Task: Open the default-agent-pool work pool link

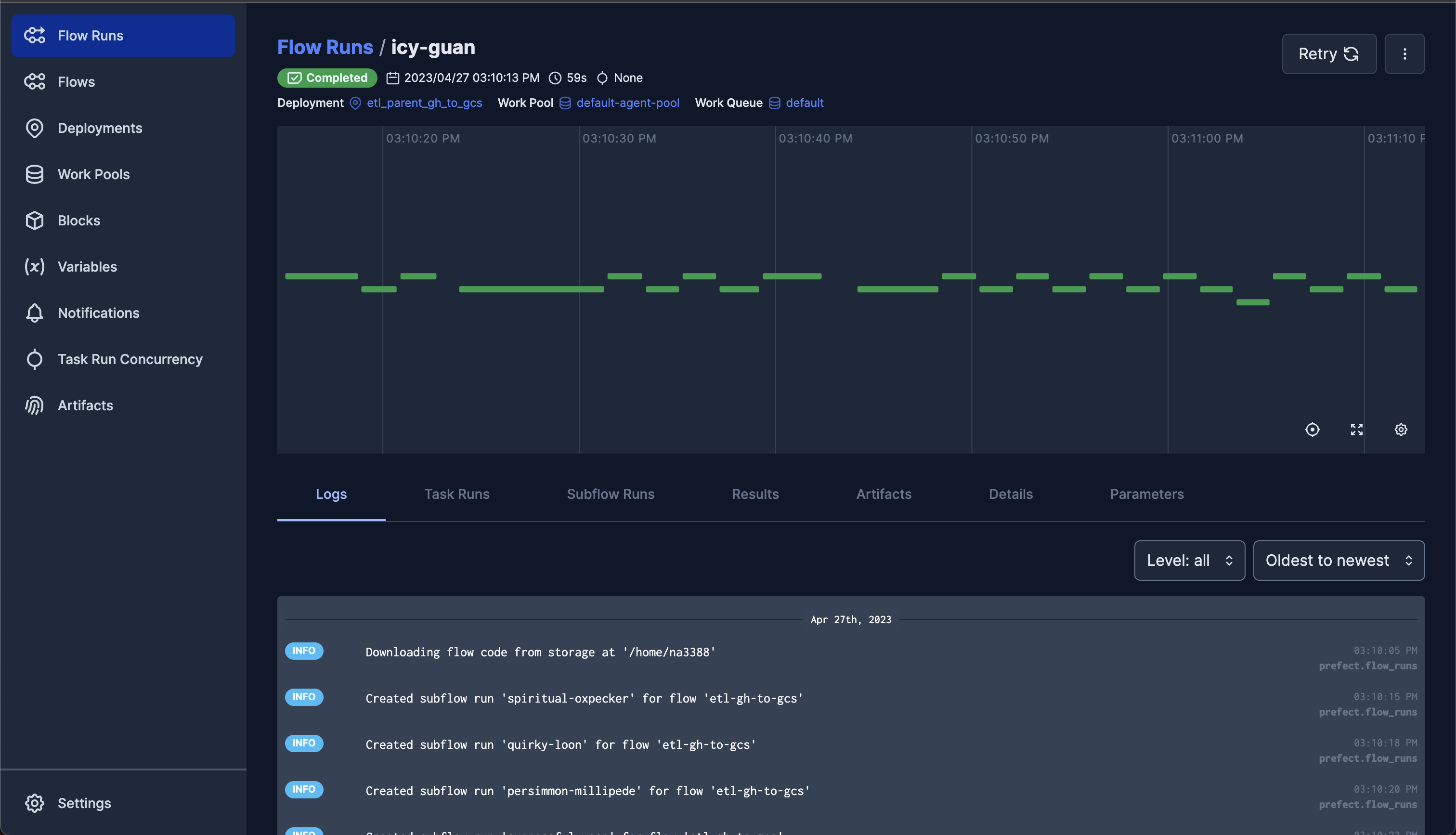Action: pos(628,103)
